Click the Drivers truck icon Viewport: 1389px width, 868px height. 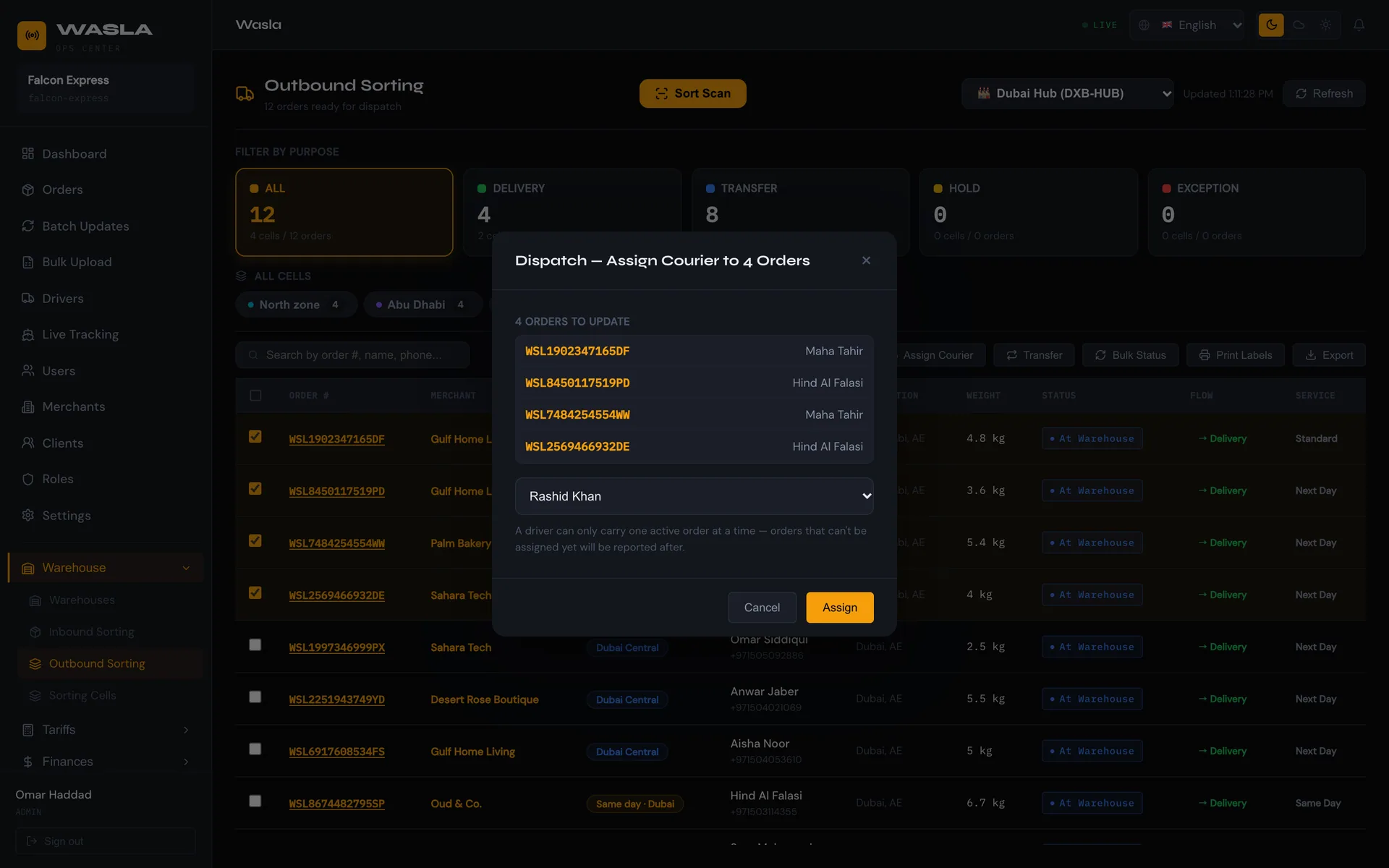pos(28,298)
